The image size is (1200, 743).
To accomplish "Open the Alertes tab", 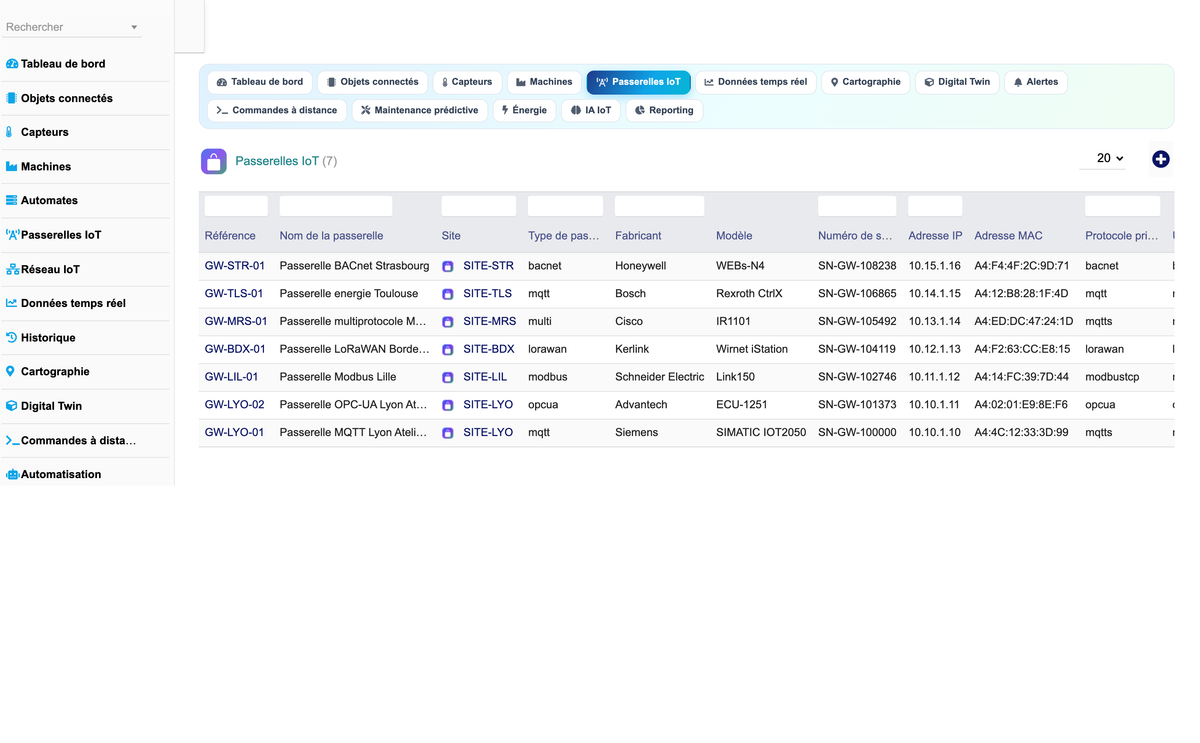I will tap(1036, 82).
